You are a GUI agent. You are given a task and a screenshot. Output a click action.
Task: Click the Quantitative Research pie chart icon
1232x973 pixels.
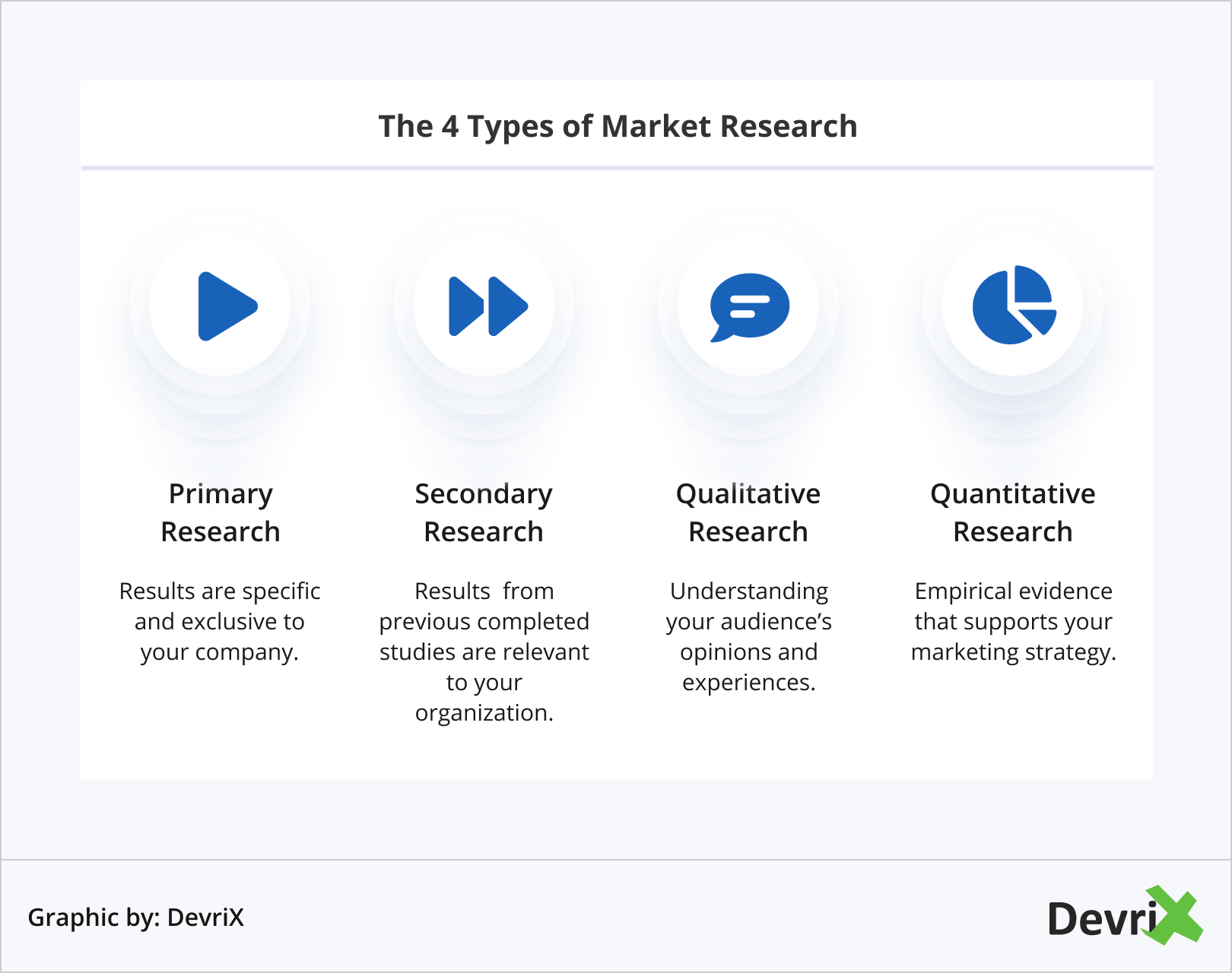coord(1013,306)
